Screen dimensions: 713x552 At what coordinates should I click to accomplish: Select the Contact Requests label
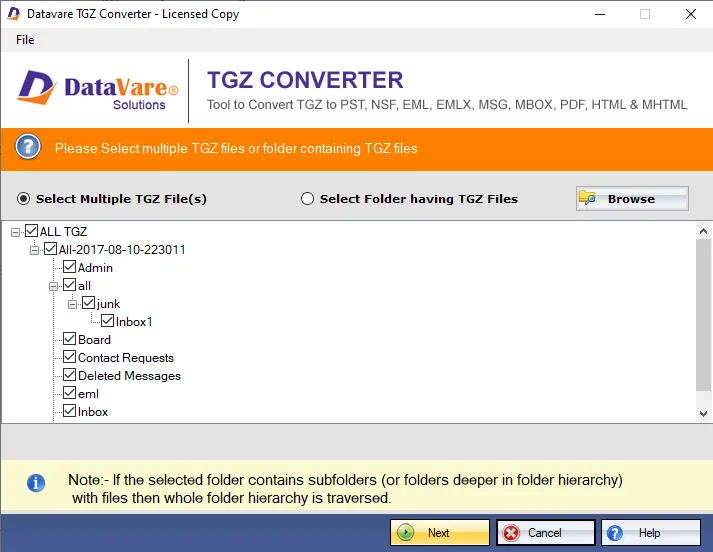[126, 358]
